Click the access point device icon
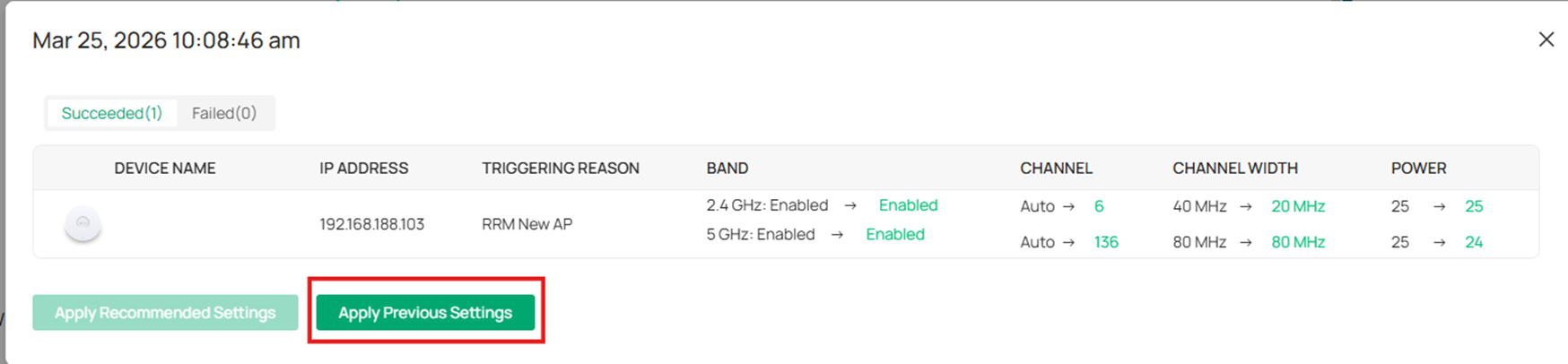Viewport: 1568px width, 364px height. [x=83, y=223]
